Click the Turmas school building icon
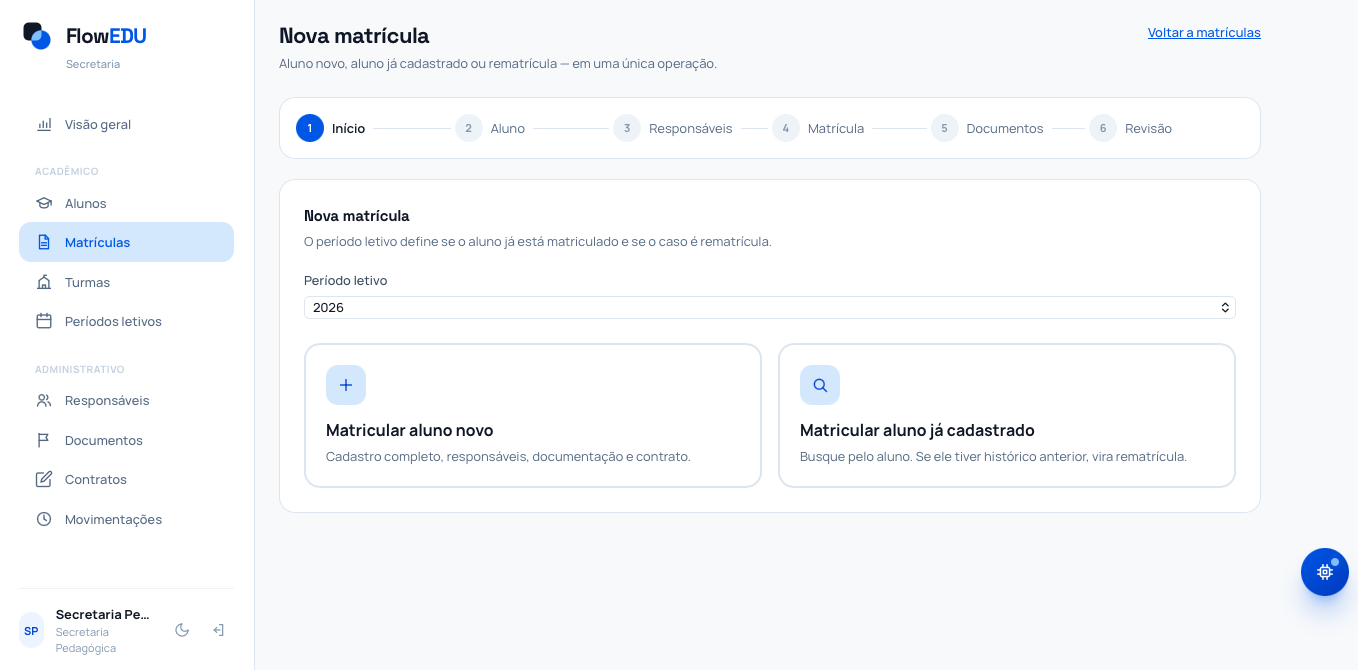 [44, 282]
